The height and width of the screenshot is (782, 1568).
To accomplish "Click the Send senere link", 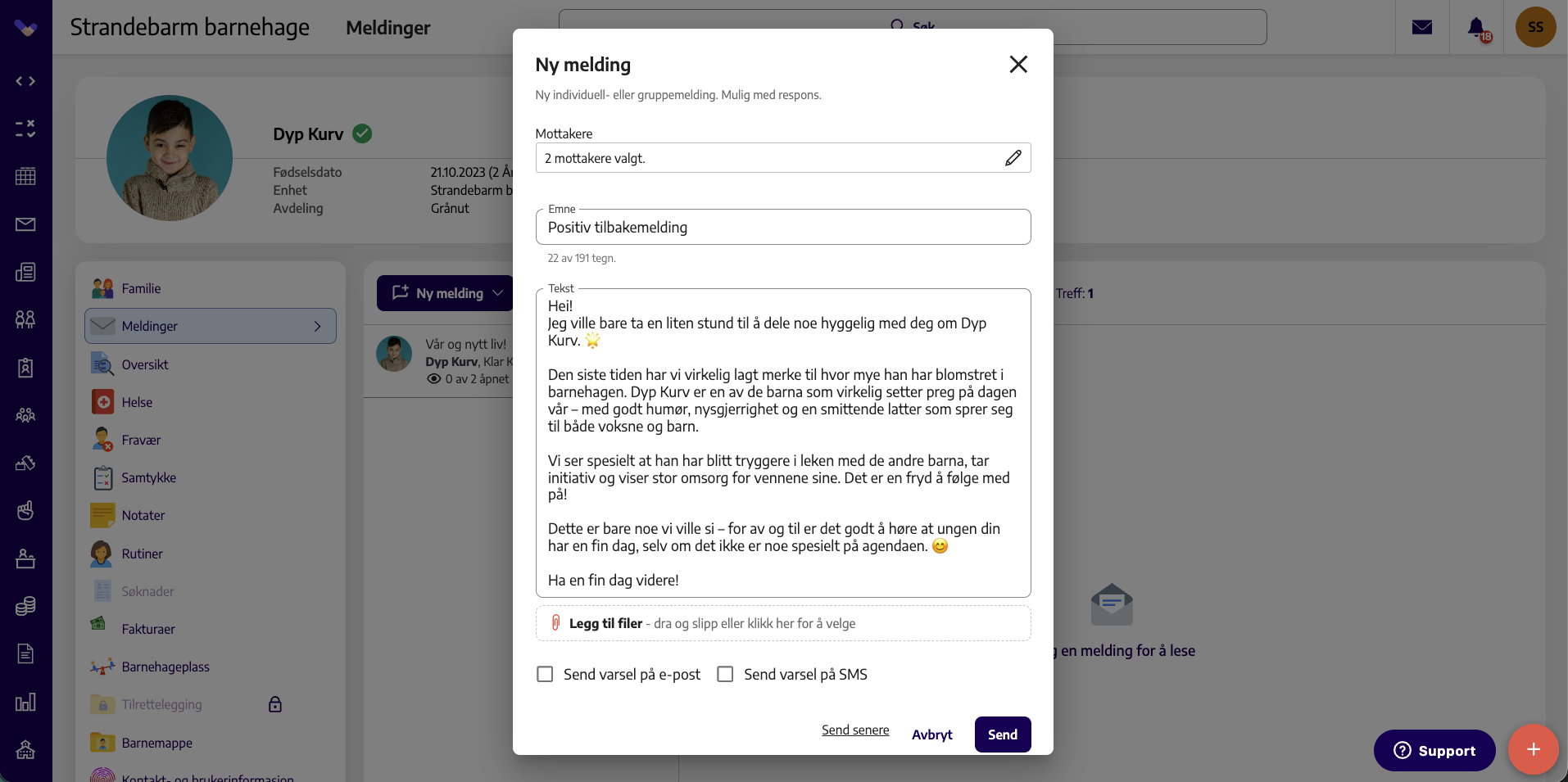I will click(x=855, y=730).
